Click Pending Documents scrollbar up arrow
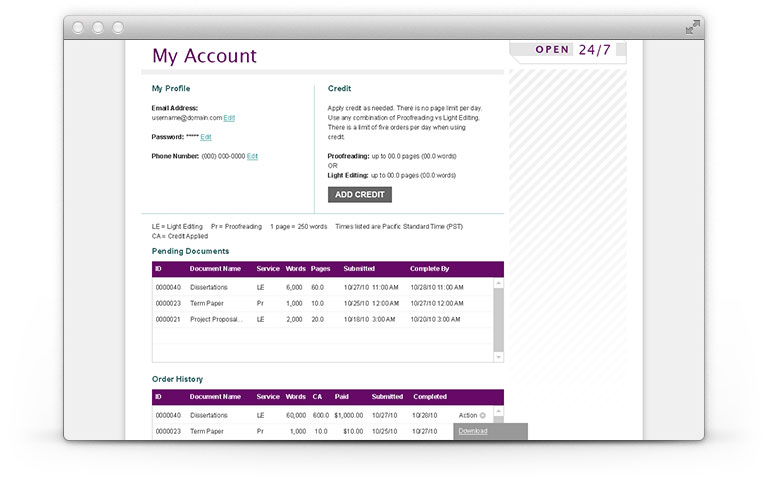Screen dimensions: 768x480 click(x=499, y=283)
